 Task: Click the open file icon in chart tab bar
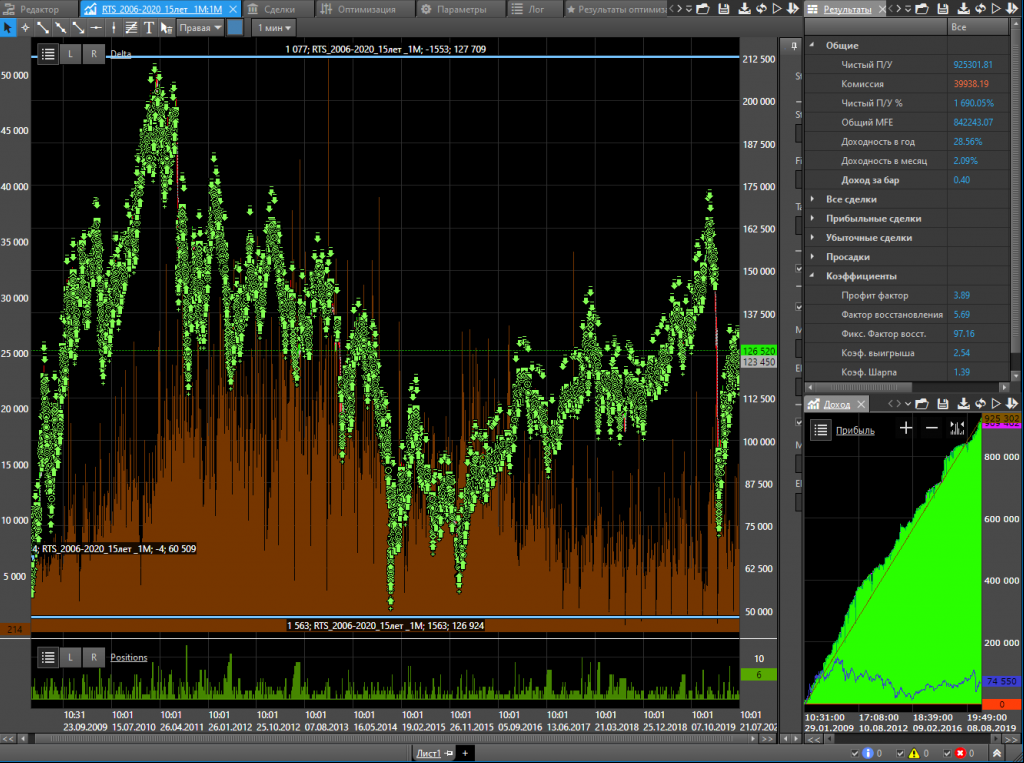[703, 9]
